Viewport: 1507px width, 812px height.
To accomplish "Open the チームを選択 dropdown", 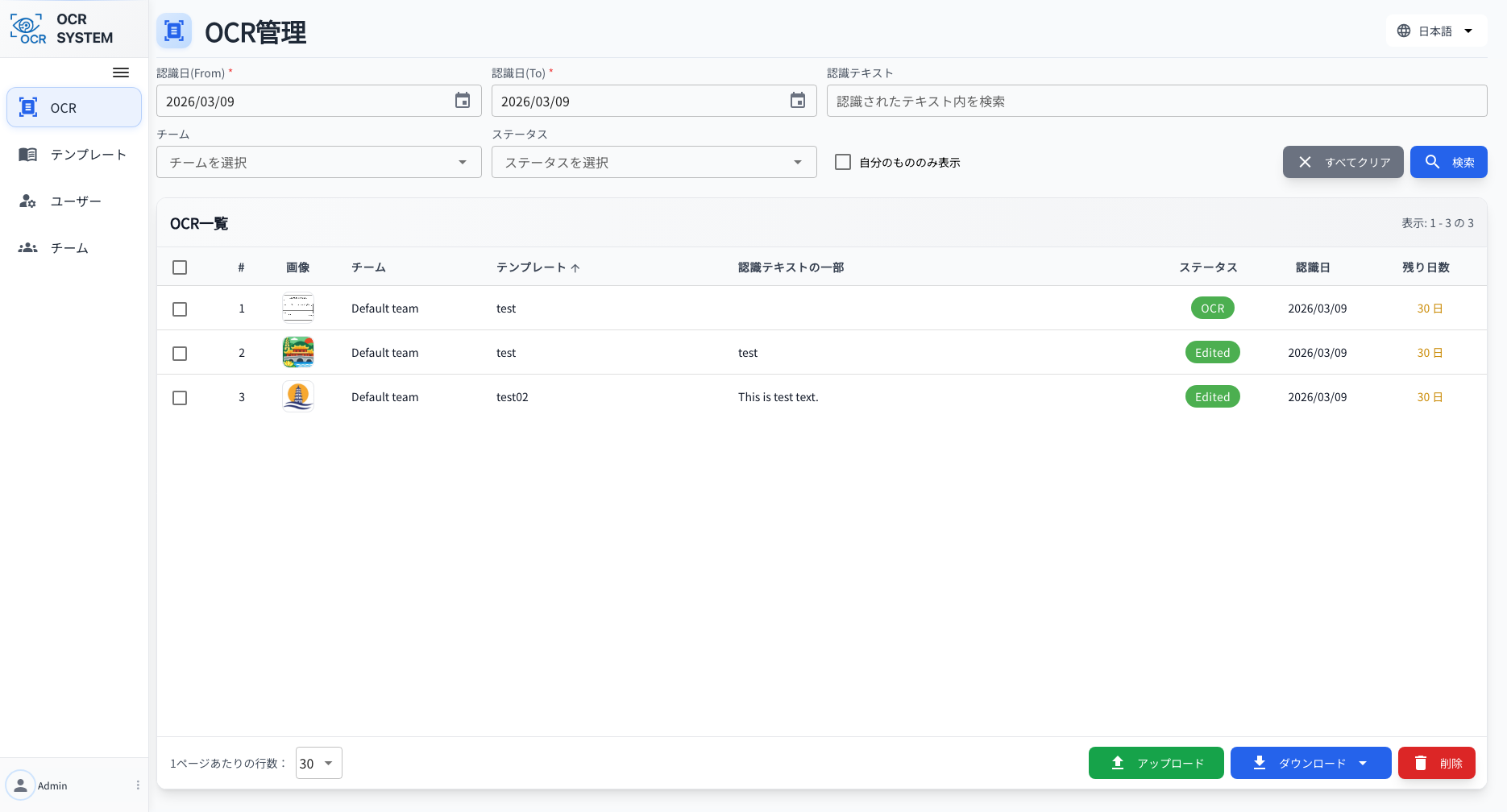I will point(318,162).
